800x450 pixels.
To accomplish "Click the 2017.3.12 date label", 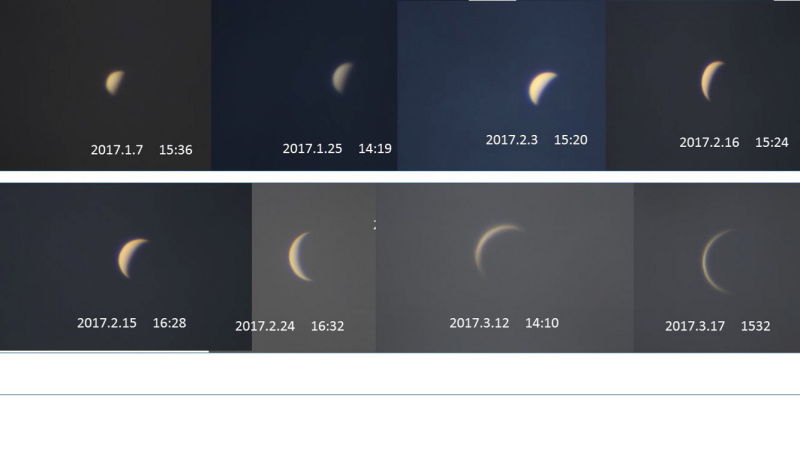I will (x=479, y=323).
